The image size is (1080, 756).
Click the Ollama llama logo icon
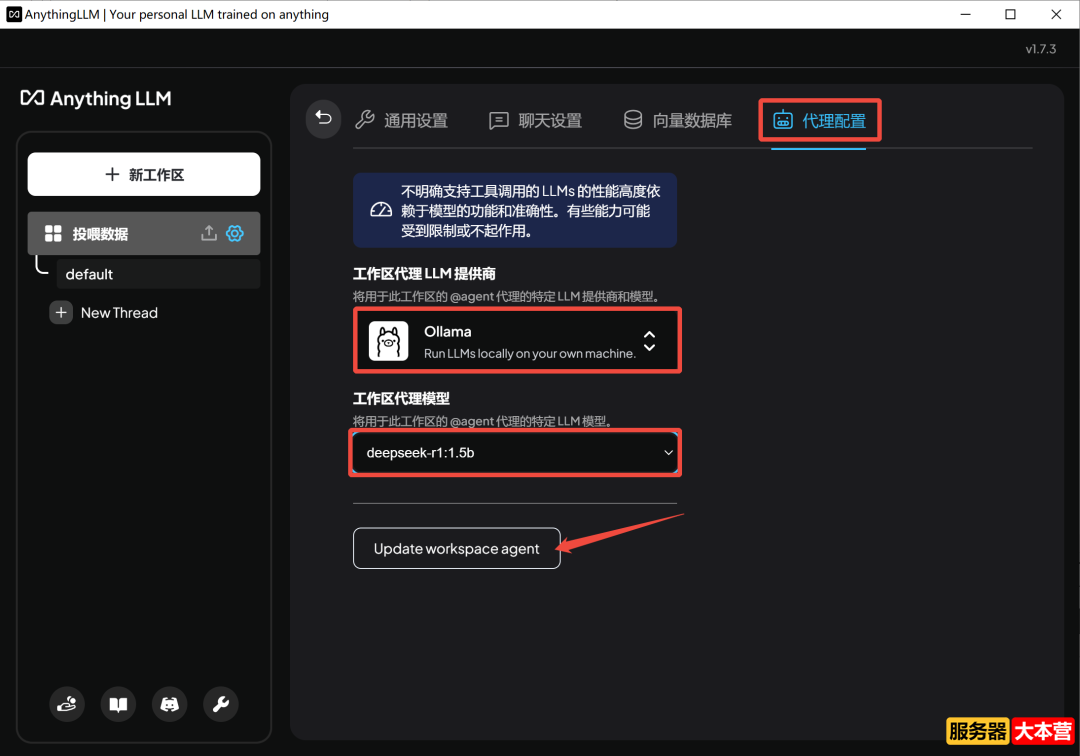388,341
